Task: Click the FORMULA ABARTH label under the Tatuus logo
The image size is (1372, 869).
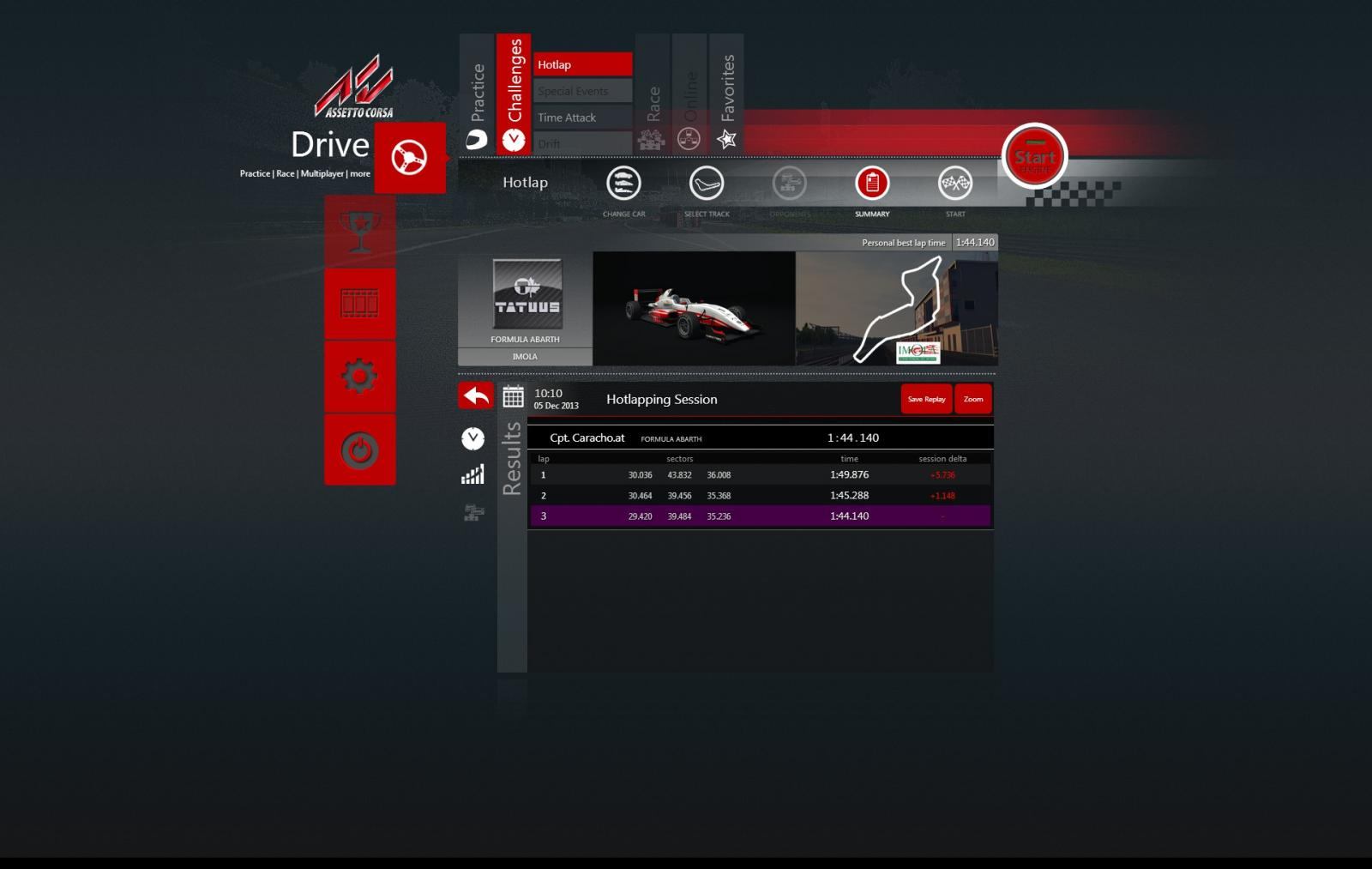Action: [x=525, y=340]
